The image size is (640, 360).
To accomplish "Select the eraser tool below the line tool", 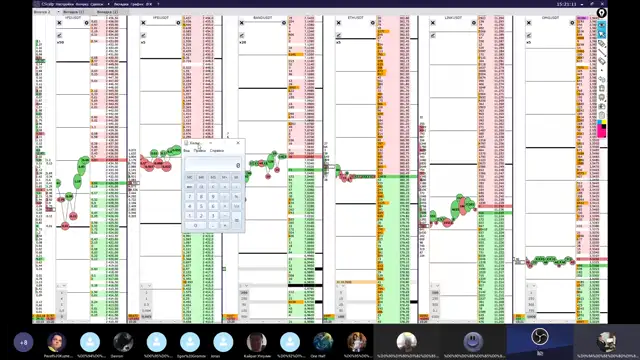I will [x=602, y=61].
